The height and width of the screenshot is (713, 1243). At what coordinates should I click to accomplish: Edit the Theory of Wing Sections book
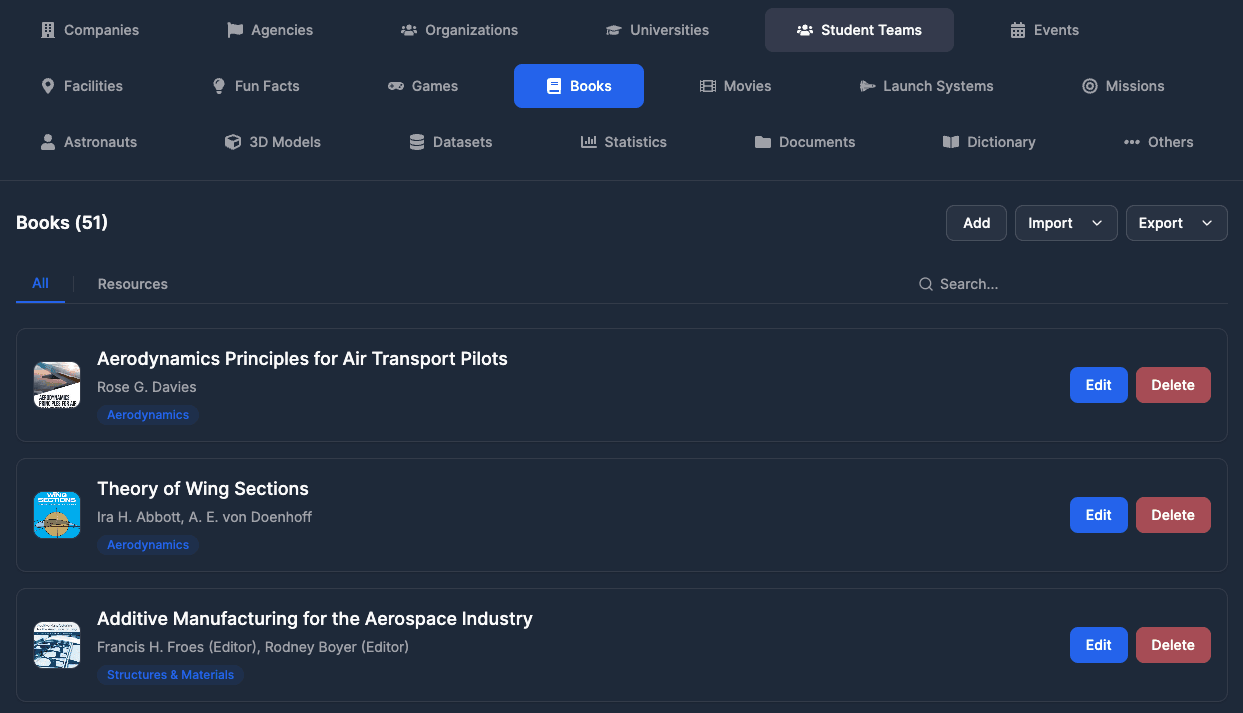pos(1098,515)
